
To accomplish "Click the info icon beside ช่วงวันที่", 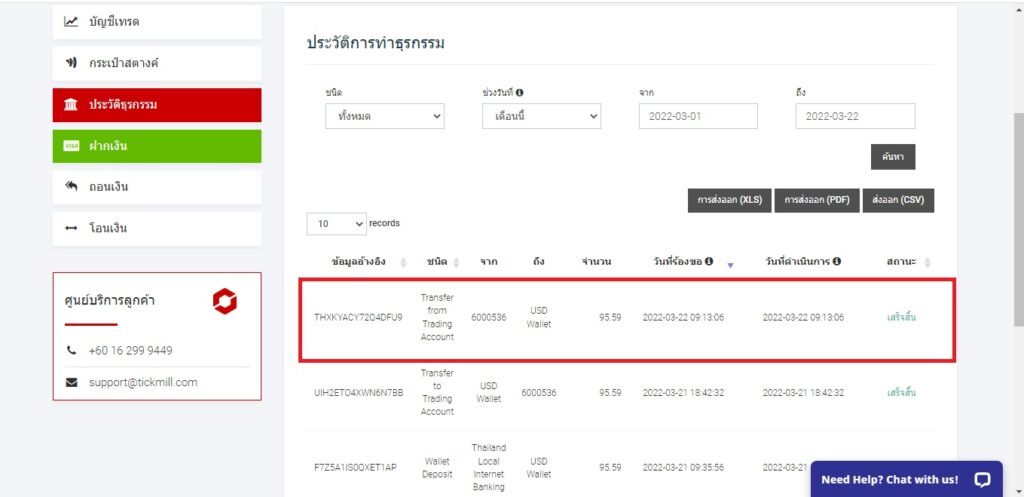I will tap(520, 93).
